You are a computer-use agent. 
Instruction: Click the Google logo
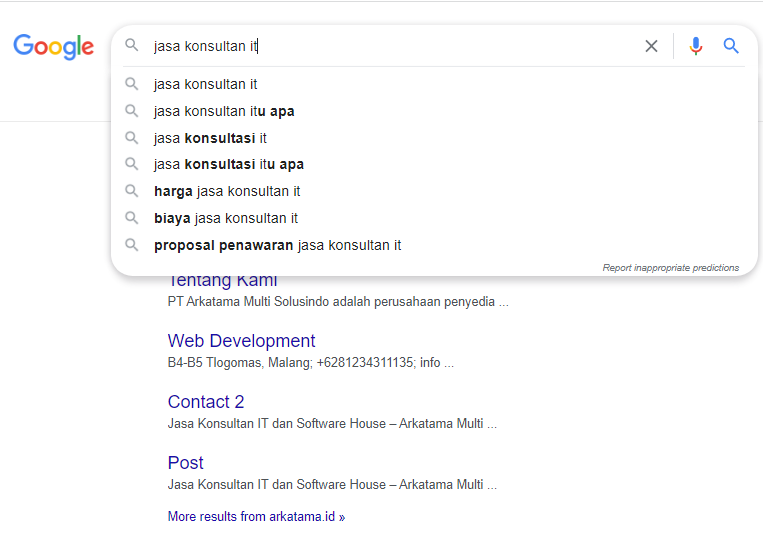[x=54, y=47]
